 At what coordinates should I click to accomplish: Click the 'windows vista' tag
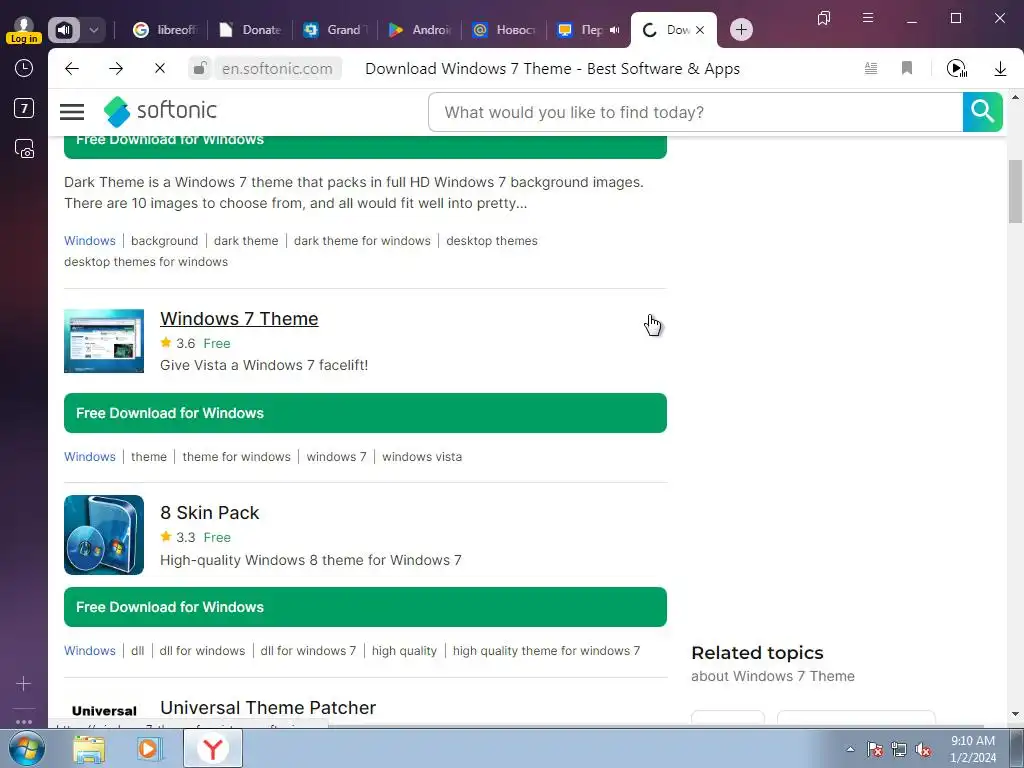tap(422, 456)
